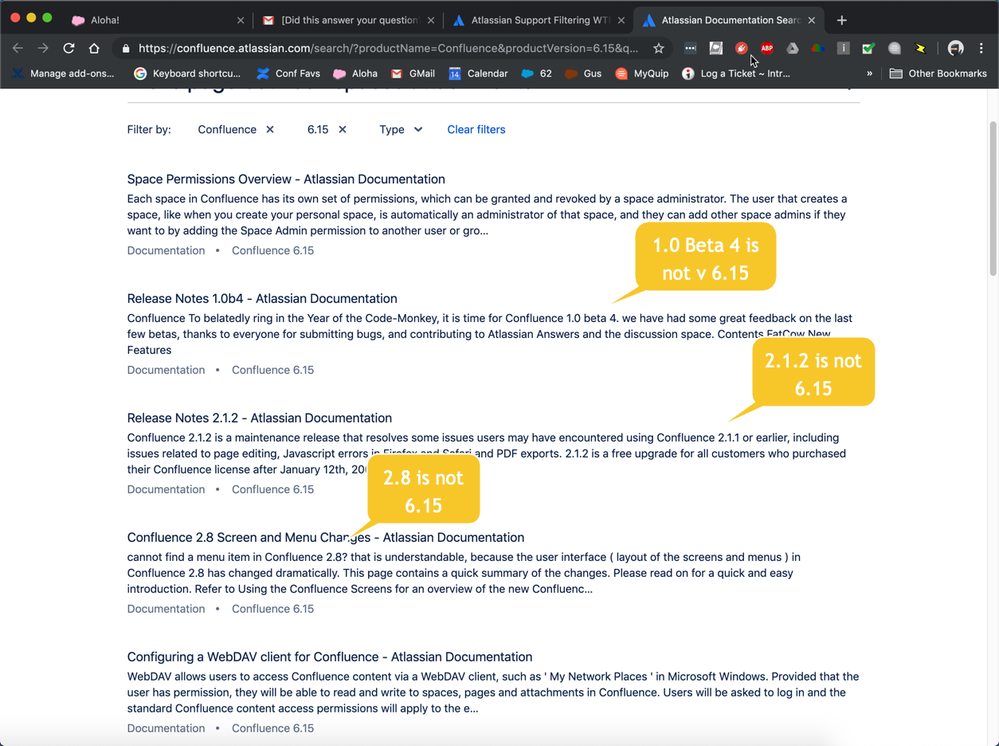View site security lock info
999x746 pixels.
[126, 48]
